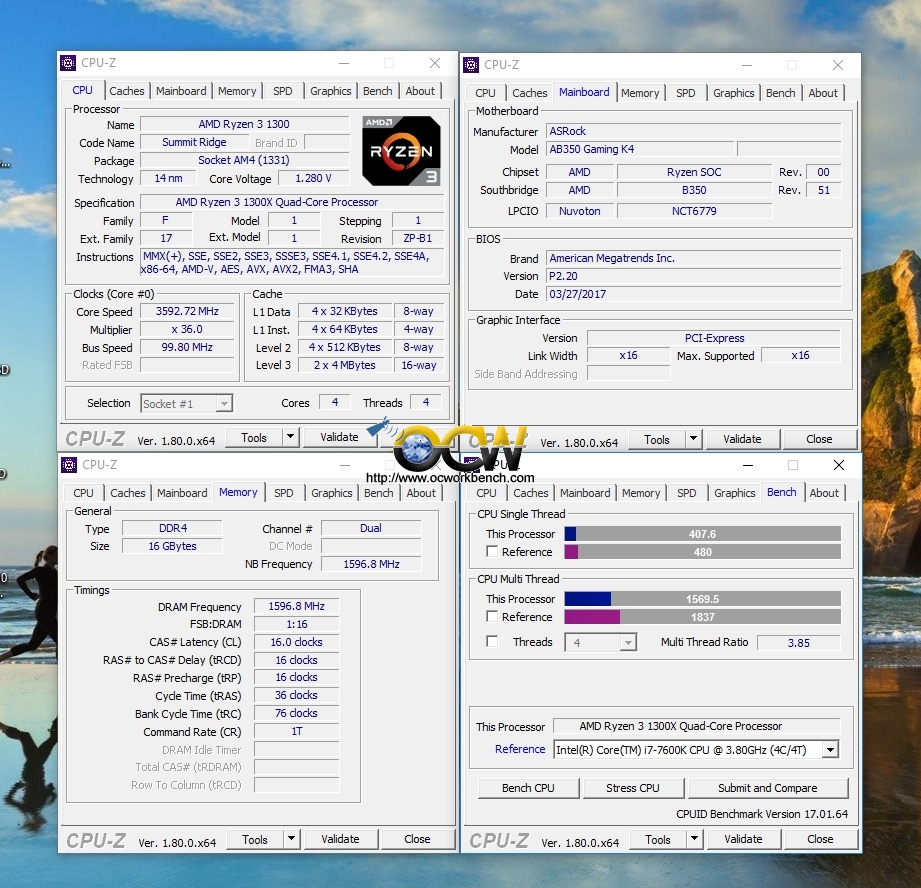Click Validate in the CPU window
This screenshot has width=921, height=888.
coord(339,437)
